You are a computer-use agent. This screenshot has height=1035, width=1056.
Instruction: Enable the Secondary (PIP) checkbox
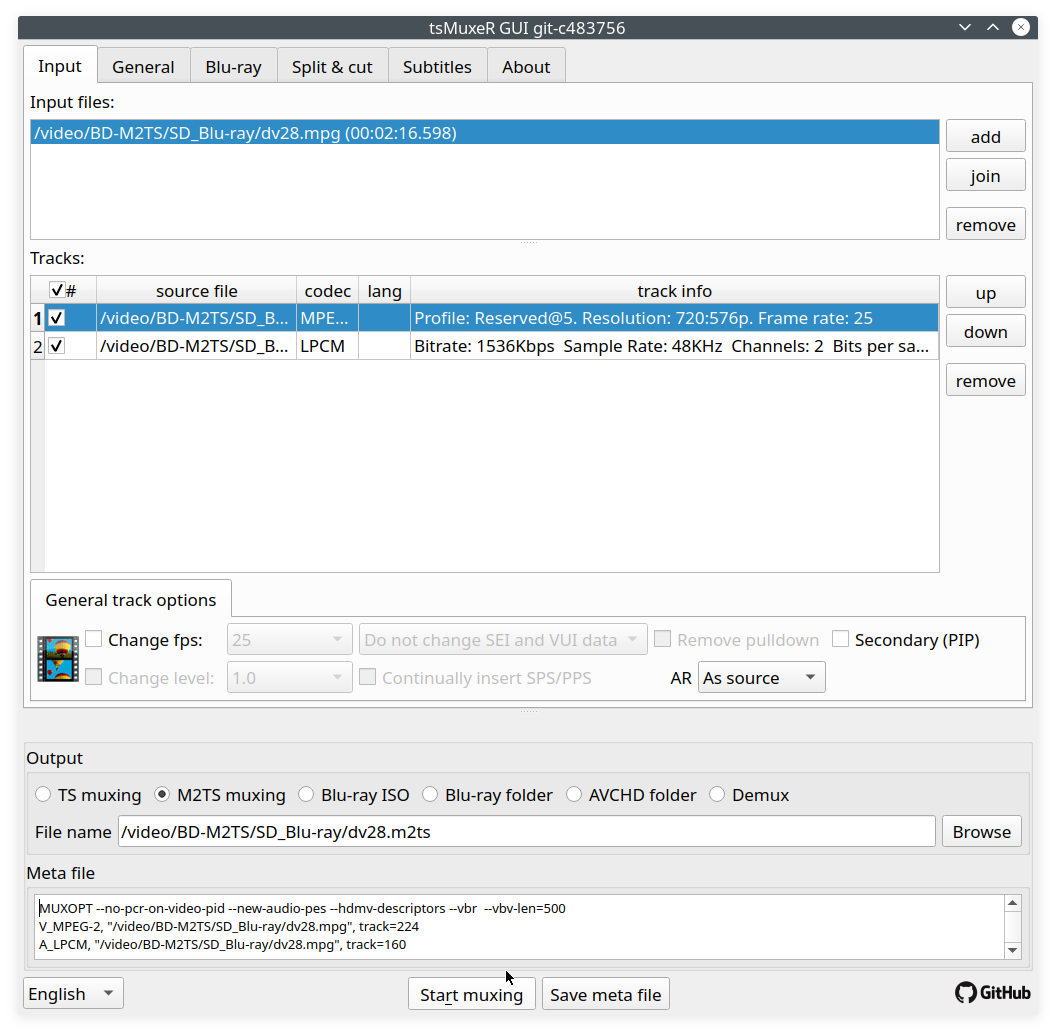point(841,640)
